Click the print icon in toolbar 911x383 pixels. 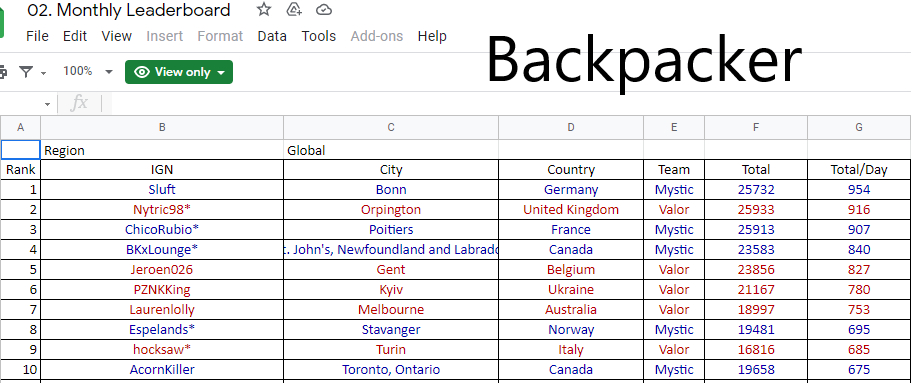tap(3, 71)
